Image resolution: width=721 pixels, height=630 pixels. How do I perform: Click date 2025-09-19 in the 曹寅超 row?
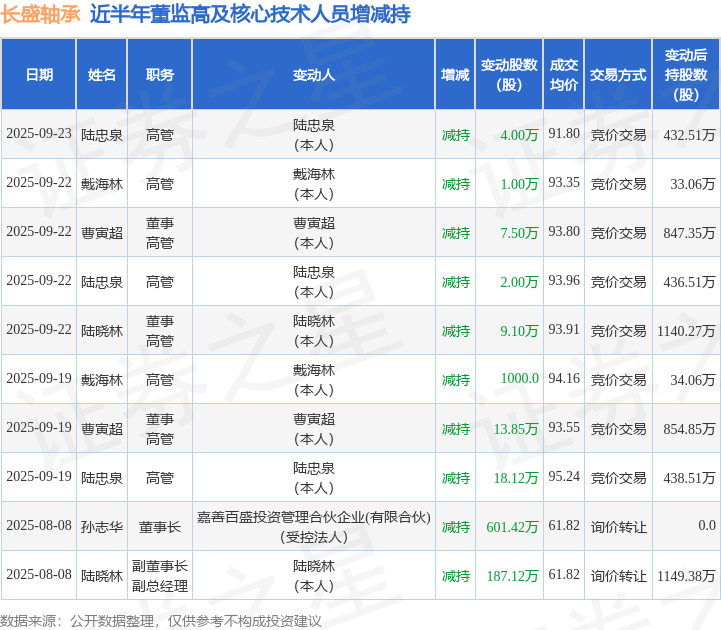[39, 428]
